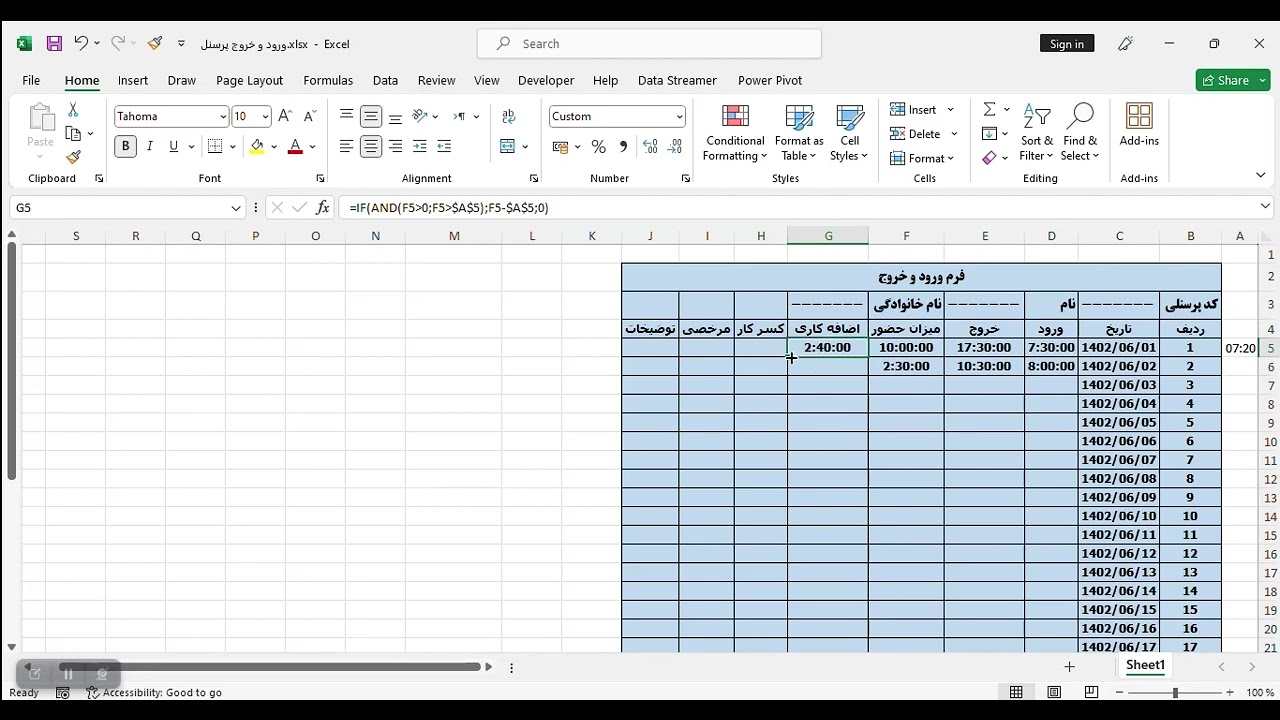Image resolution: width=1280 pixels, height=720 pixels.
Task: Click the Undo arrow icon
Action: pyautogui.click(x=81, y=44)
